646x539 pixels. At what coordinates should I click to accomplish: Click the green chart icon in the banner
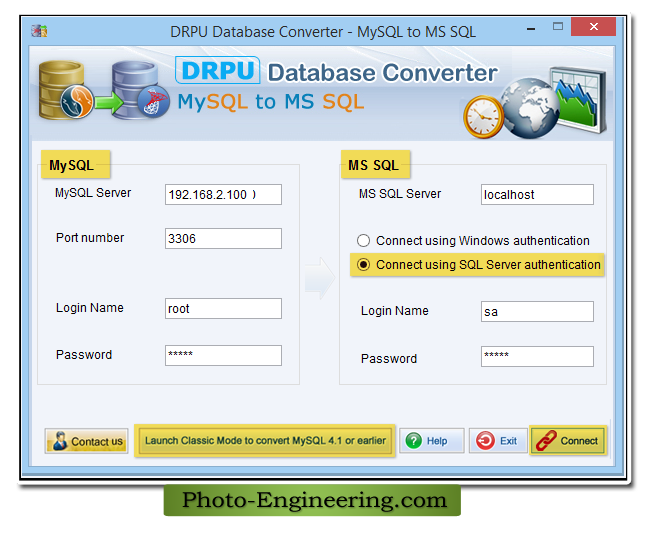point(579,100)
